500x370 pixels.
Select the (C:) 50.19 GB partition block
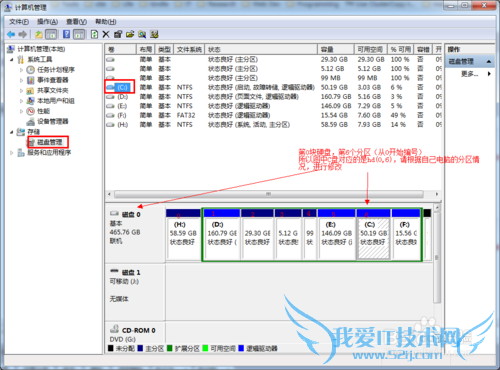coord(373,234)
